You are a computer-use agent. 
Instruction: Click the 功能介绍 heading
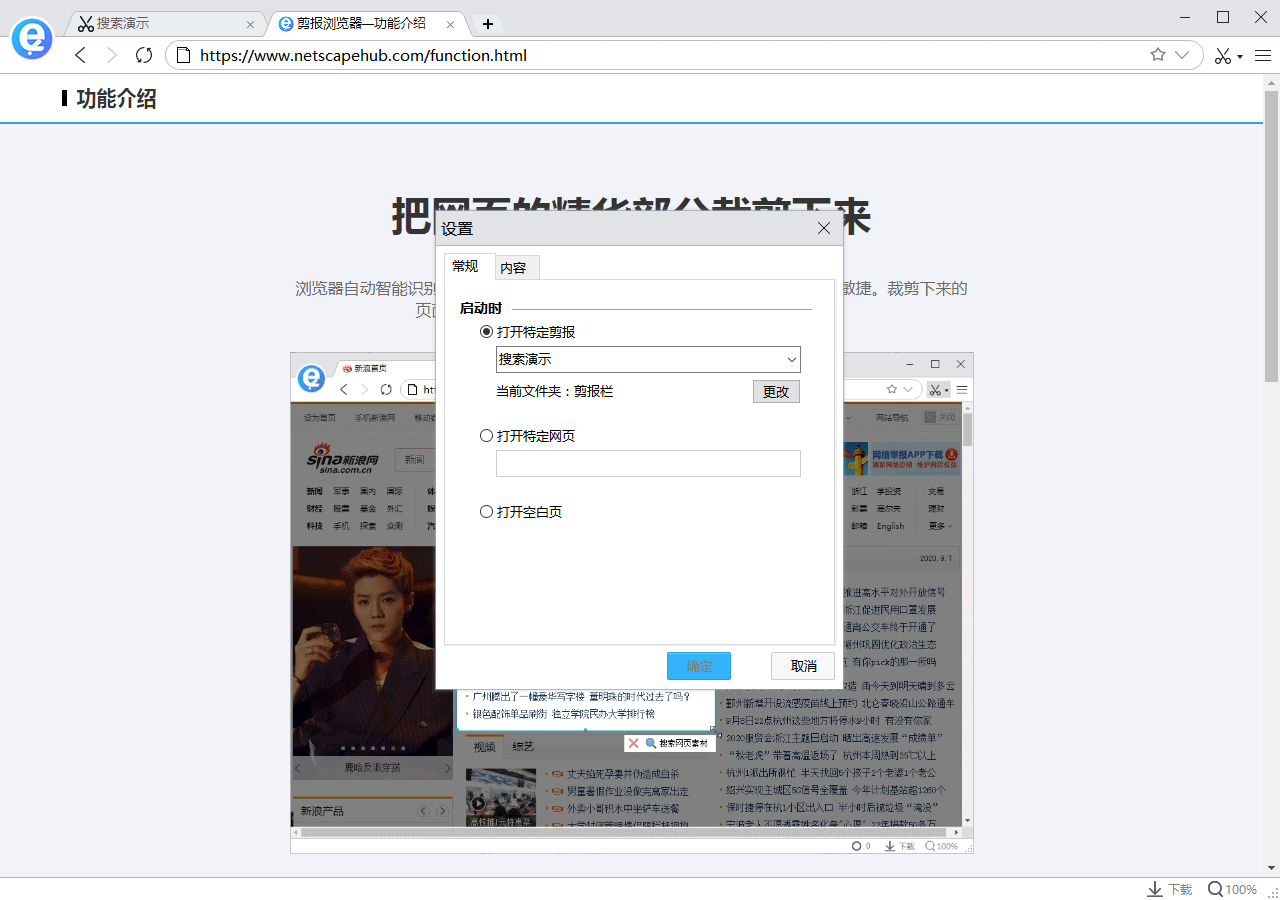[116, 98]
